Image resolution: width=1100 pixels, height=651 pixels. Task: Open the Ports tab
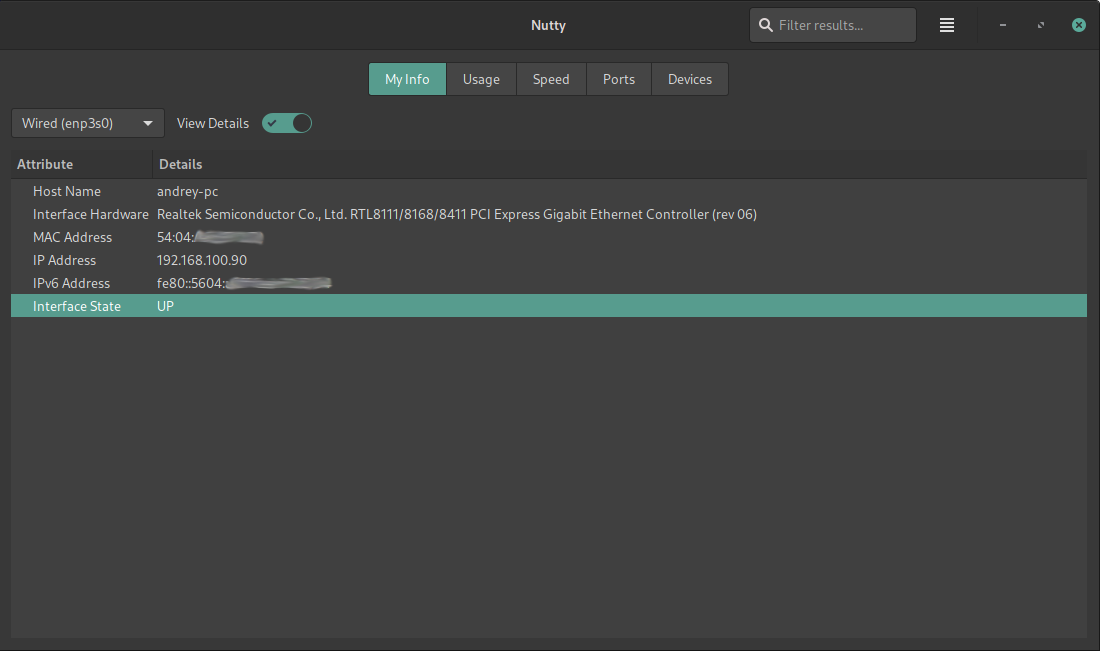point(619,79)
